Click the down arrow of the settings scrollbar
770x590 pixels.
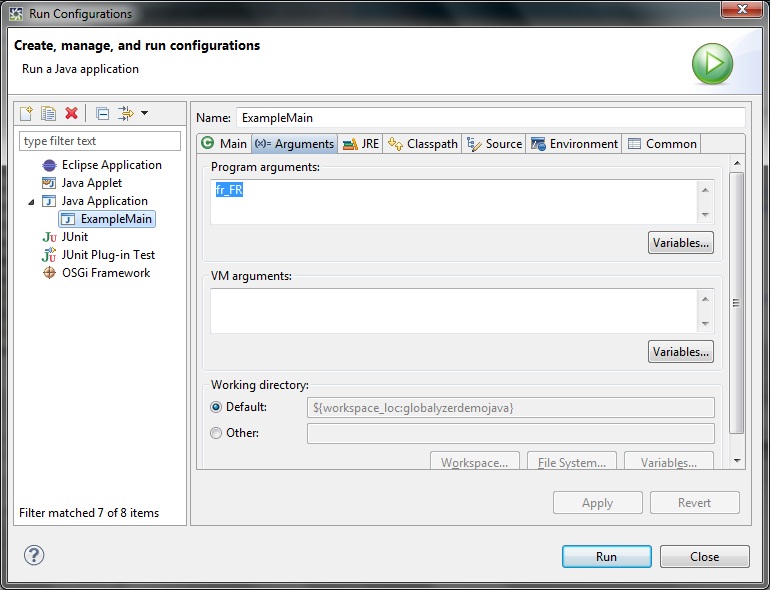737,460
